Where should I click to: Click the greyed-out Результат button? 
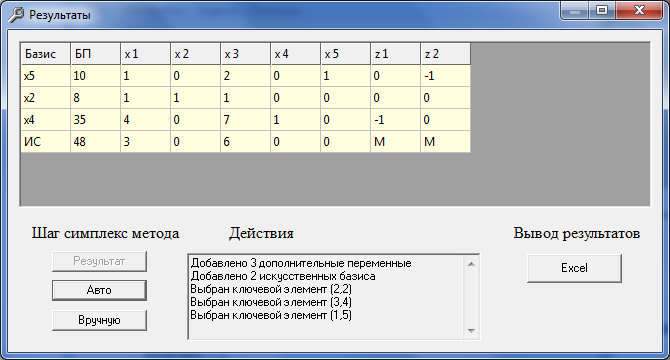coord(99,261)
